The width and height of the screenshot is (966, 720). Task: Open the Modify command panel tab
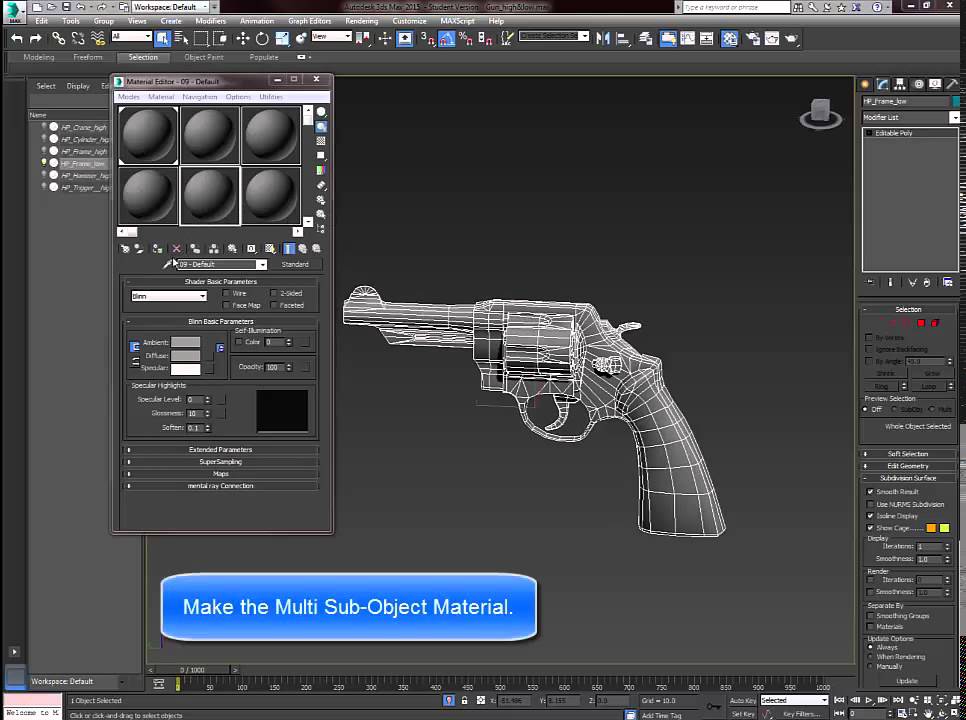click(x=883, y=84)
